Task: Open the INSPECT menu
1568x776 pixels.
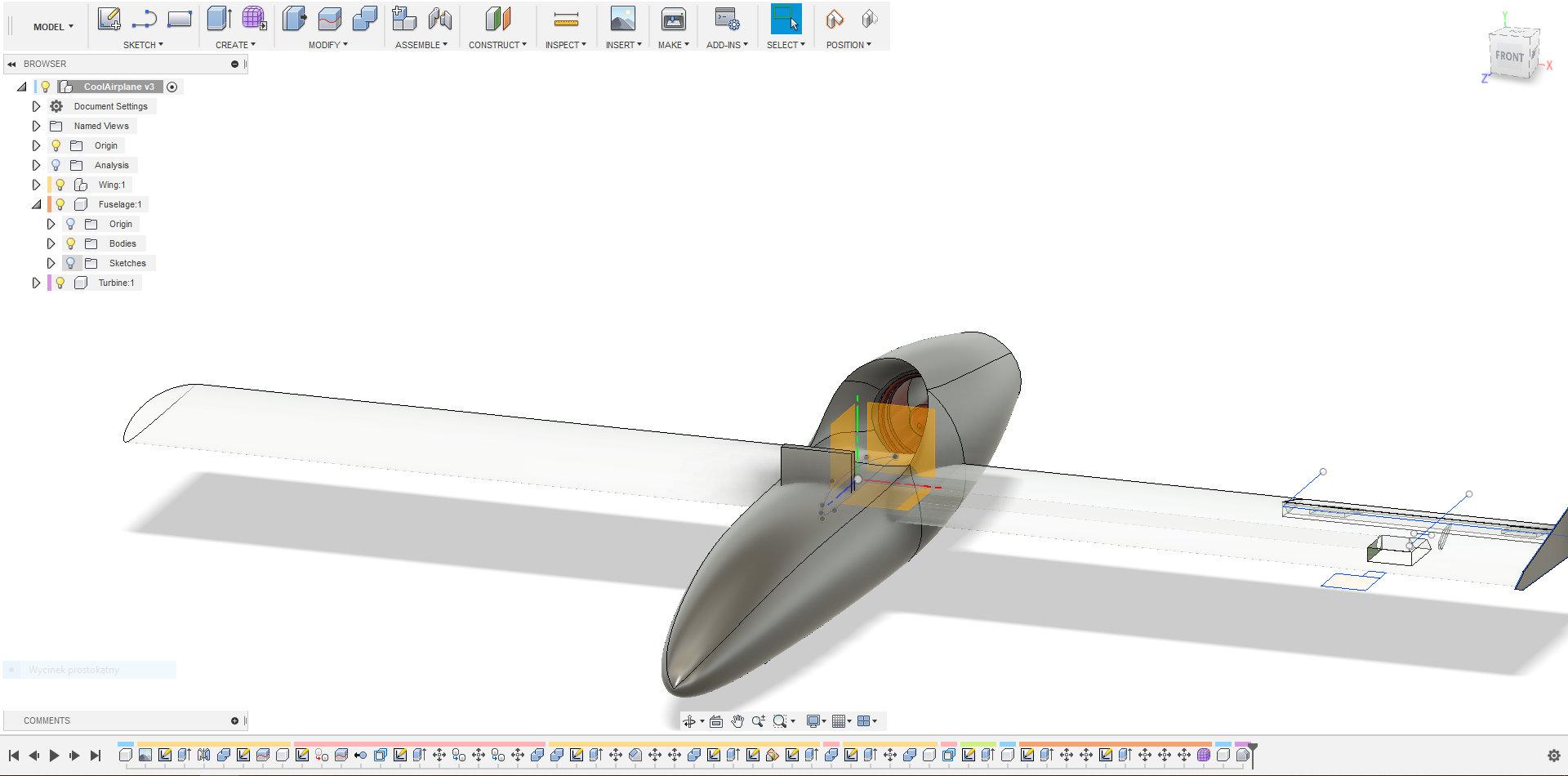Action: 566,45
